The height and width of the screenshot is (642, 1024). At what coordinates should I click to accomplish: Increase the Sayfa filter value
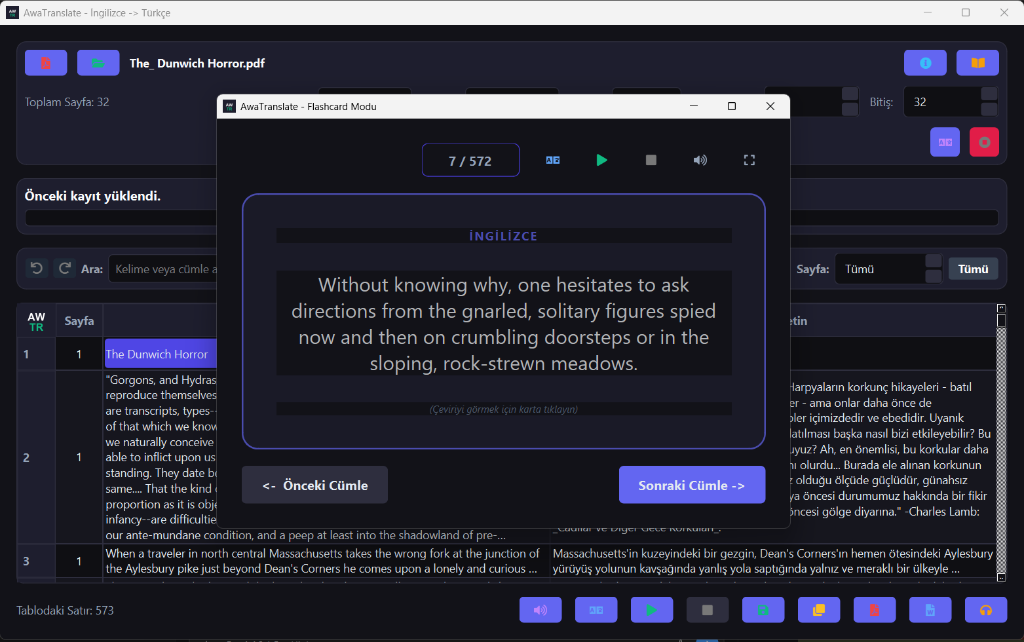click(934, 261)
